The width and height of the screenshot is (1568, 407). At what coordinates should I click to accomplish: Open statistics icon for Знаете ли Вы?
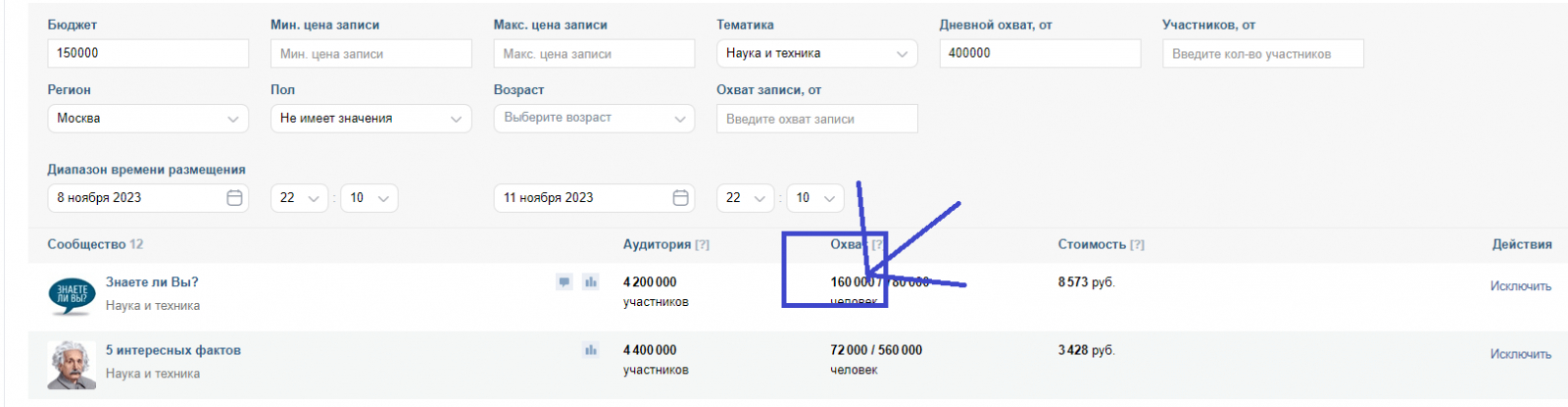(591, 282)
